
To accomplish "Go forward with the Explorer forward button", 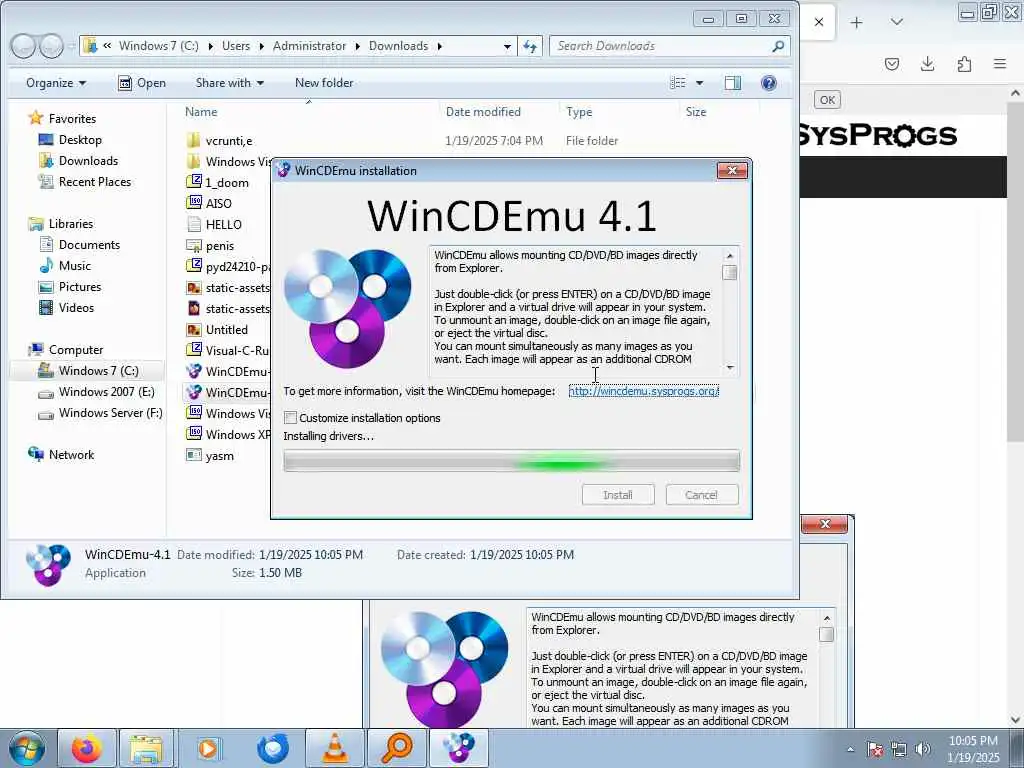I will 51,46.
